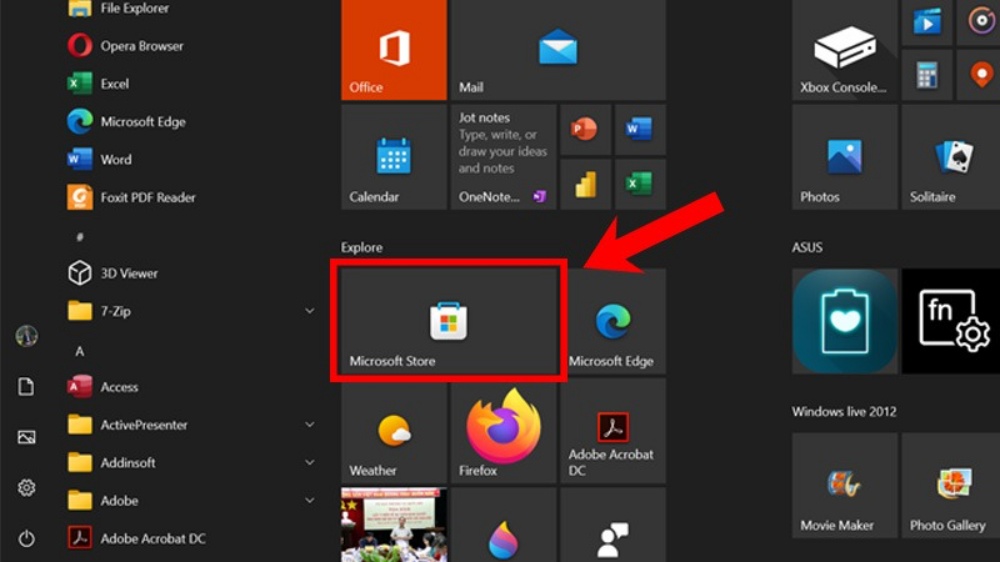Open the Microsoft Store tile

pyautogui.click(x=448, y=321)
